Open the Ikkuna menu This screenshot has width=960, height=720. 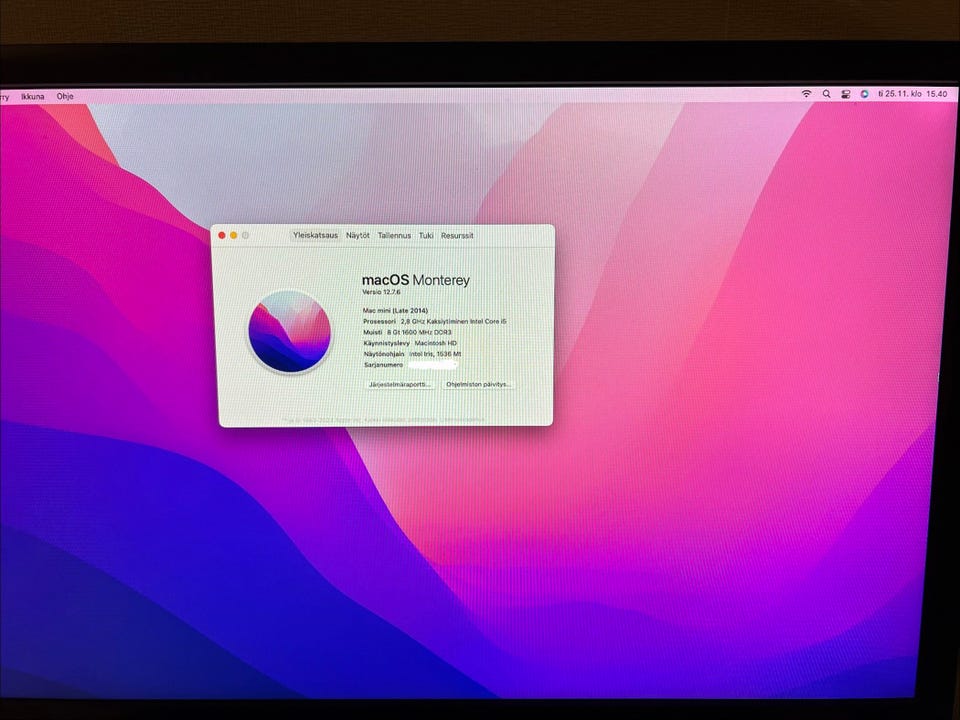point(32,96)
